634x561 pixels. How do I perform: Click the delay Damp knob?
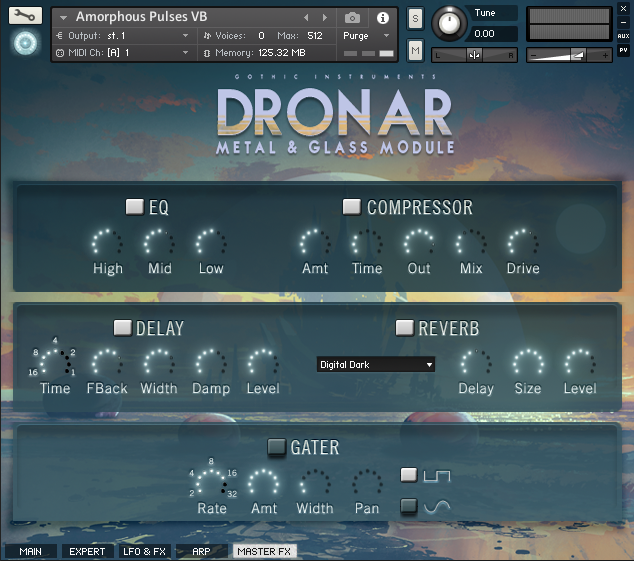click(211, 364)
